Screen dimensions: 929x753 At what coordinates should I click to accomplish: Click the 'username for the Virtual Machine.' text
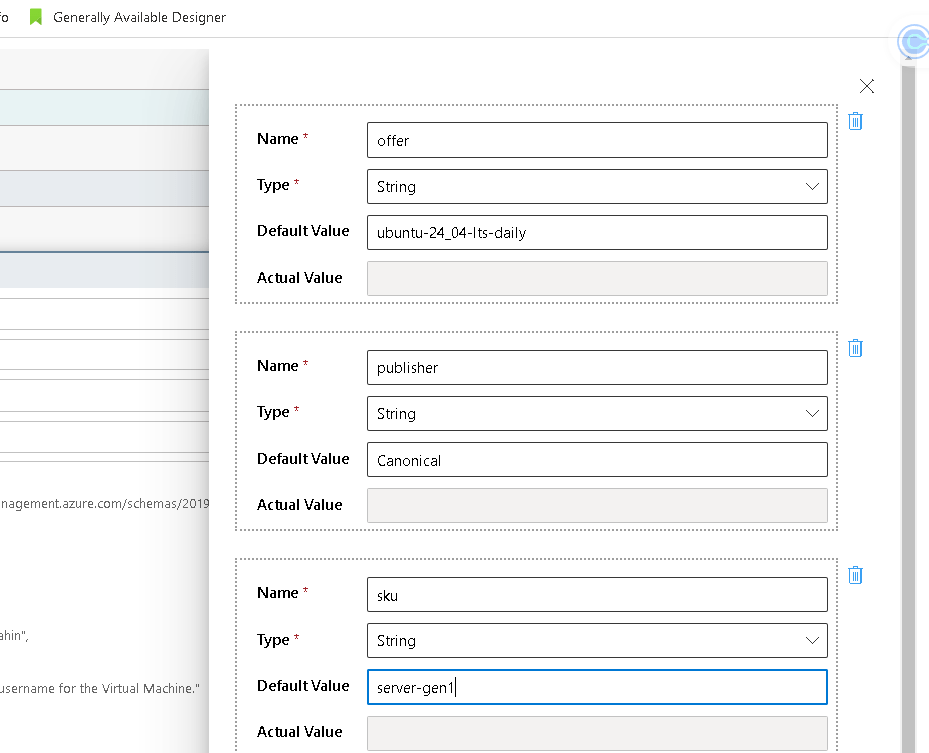click(100, 688)
